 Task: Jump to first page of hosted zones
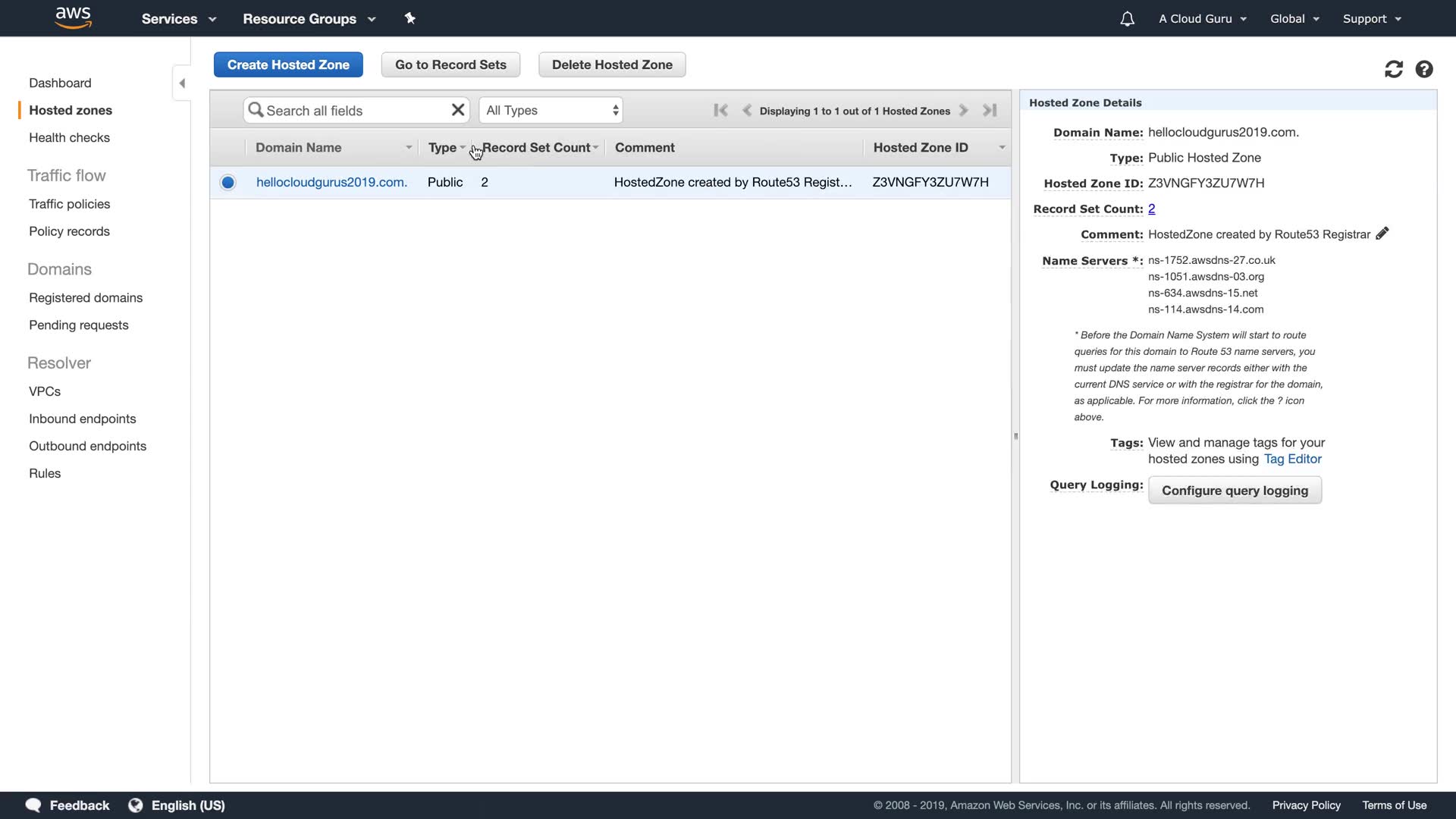[720, 110]
